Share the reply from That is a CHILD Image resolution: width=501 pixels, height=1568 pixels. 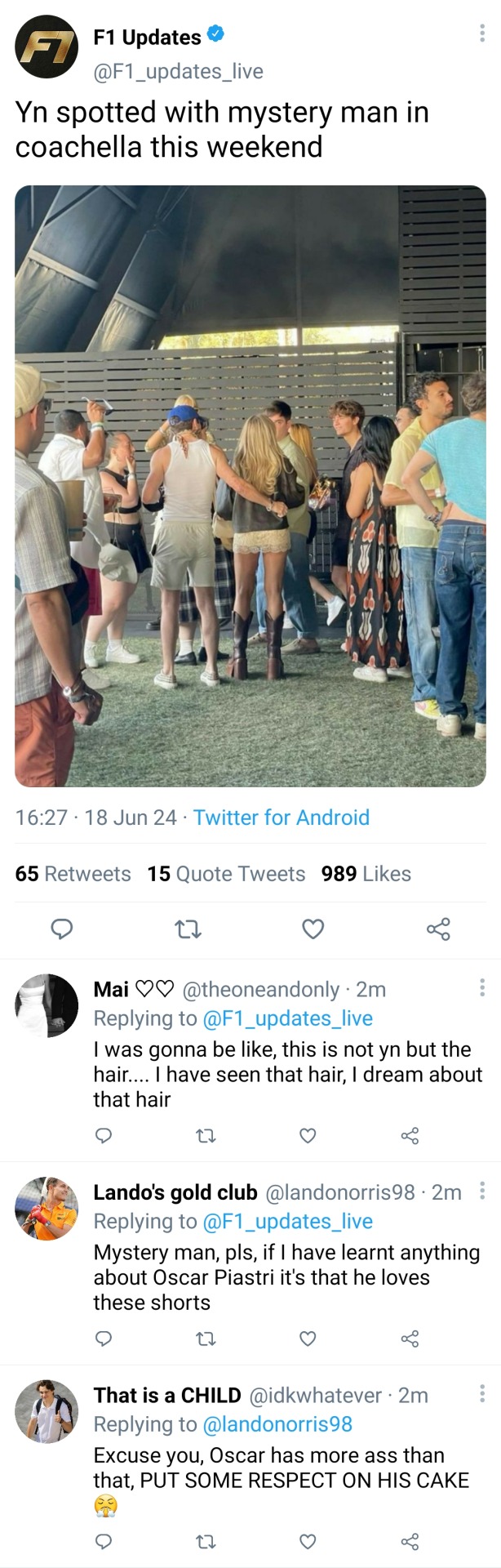pyautogui.click(x=410, y=1541)
